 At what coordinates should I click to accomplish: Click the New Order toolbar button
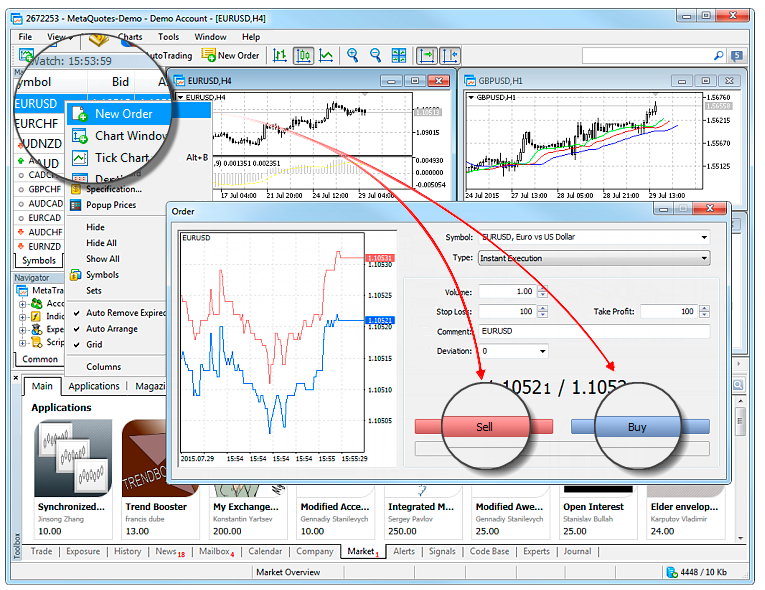(231, 56)
